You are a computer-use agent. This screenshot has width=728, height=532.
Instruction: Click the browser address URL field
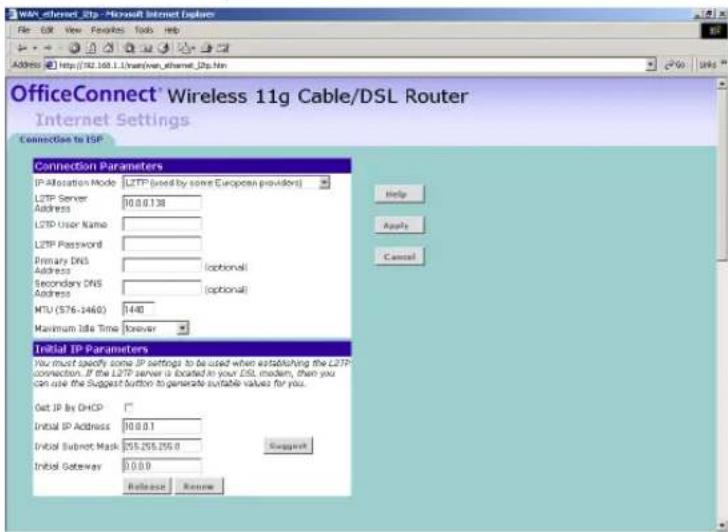pyautogui.click(x=351, y=65)
